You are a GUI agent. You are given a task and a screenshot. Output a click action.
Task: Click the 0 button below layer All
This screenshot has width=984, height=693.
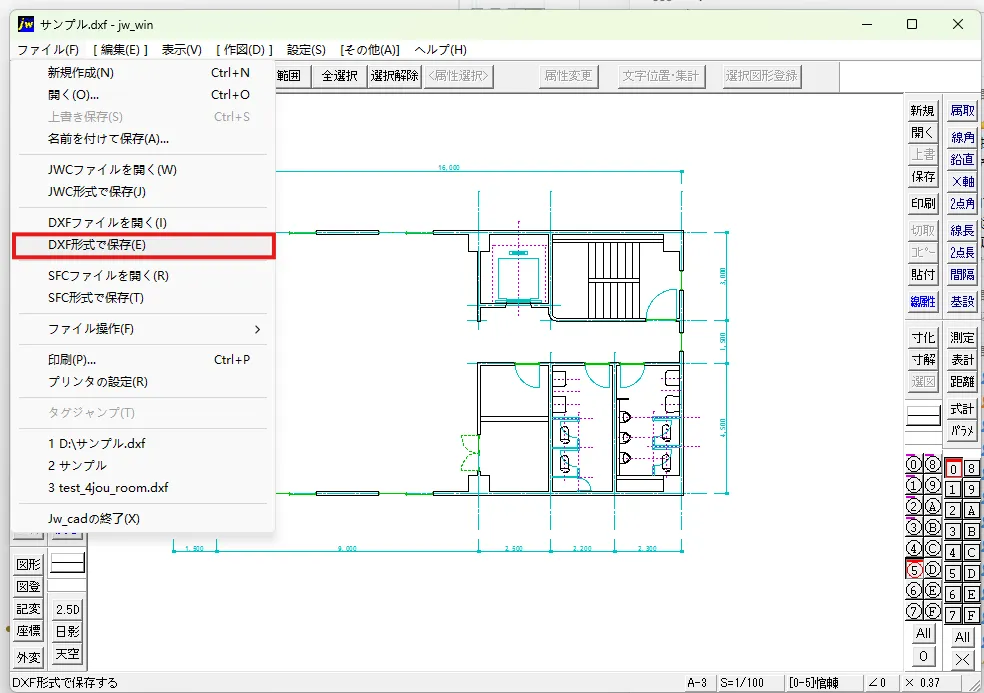click(x=923, y=657)
